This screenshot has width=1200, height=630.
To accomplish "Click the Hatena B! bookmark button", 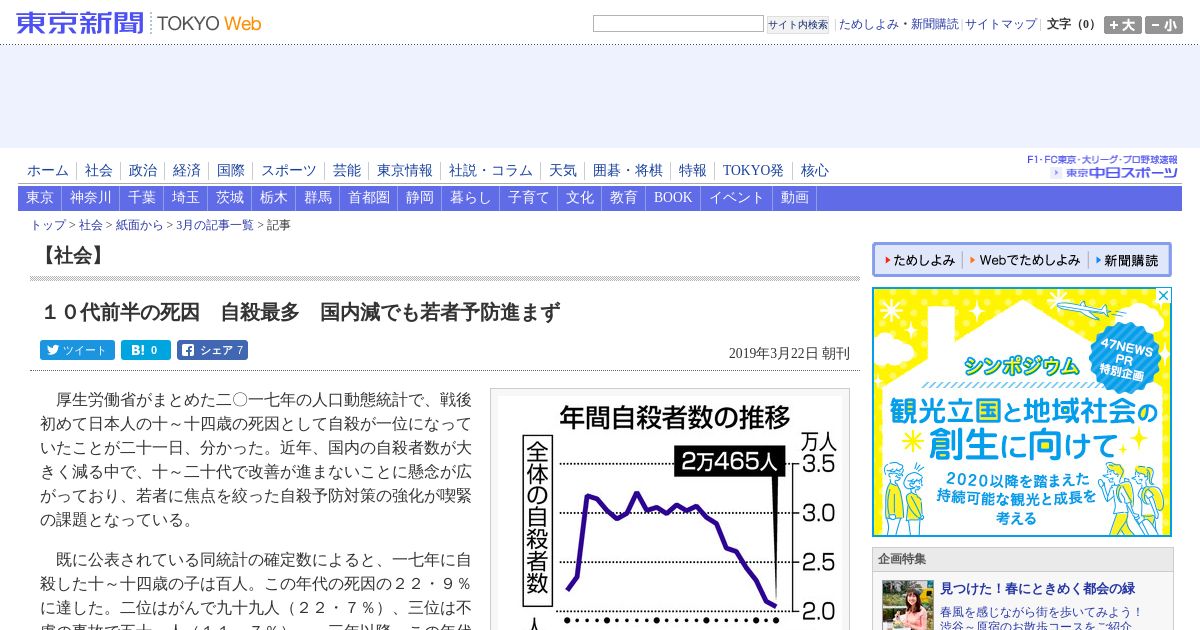I will 146,350.
